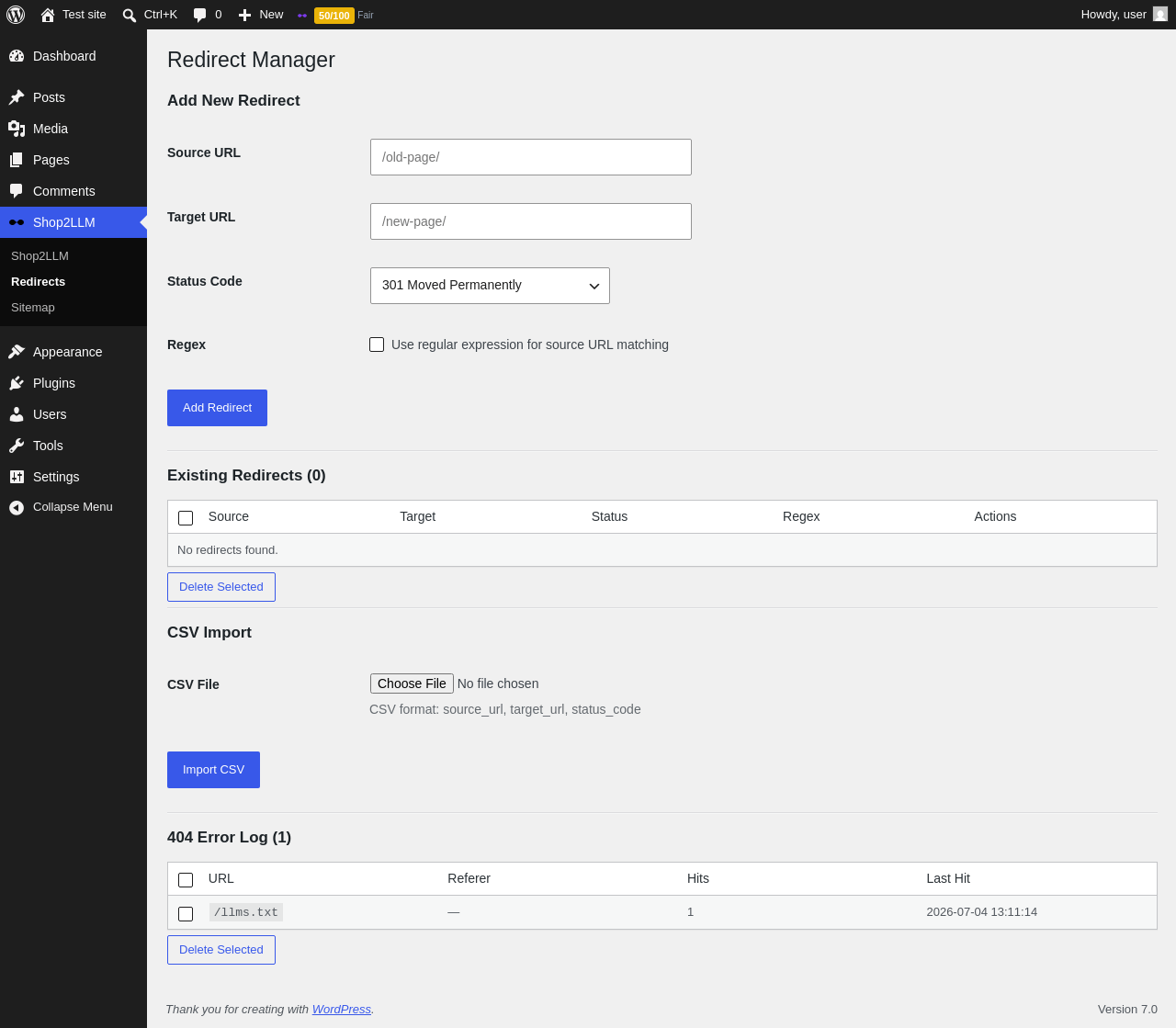Click Delete Selected under 404 Error Log
Image resolution: width=1176 pixels, height=1028 pixels.
(220, 950)
